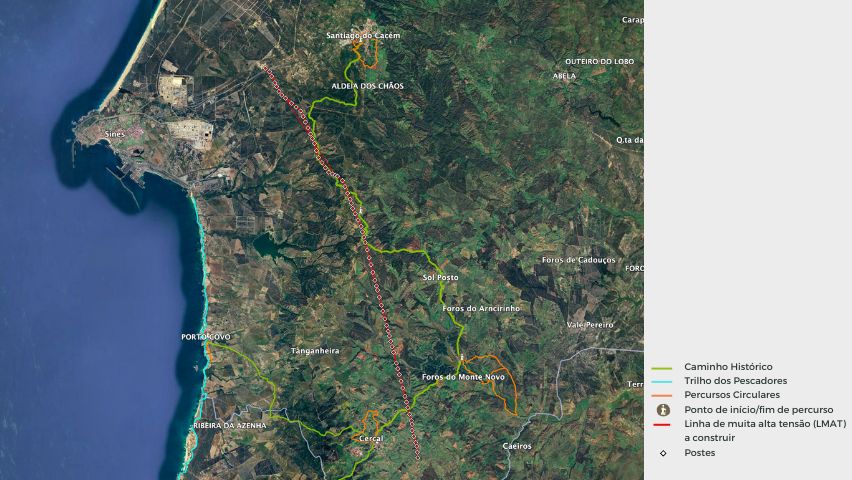
Task: Select the Percursos Circulares legend label
Action: 732,395
